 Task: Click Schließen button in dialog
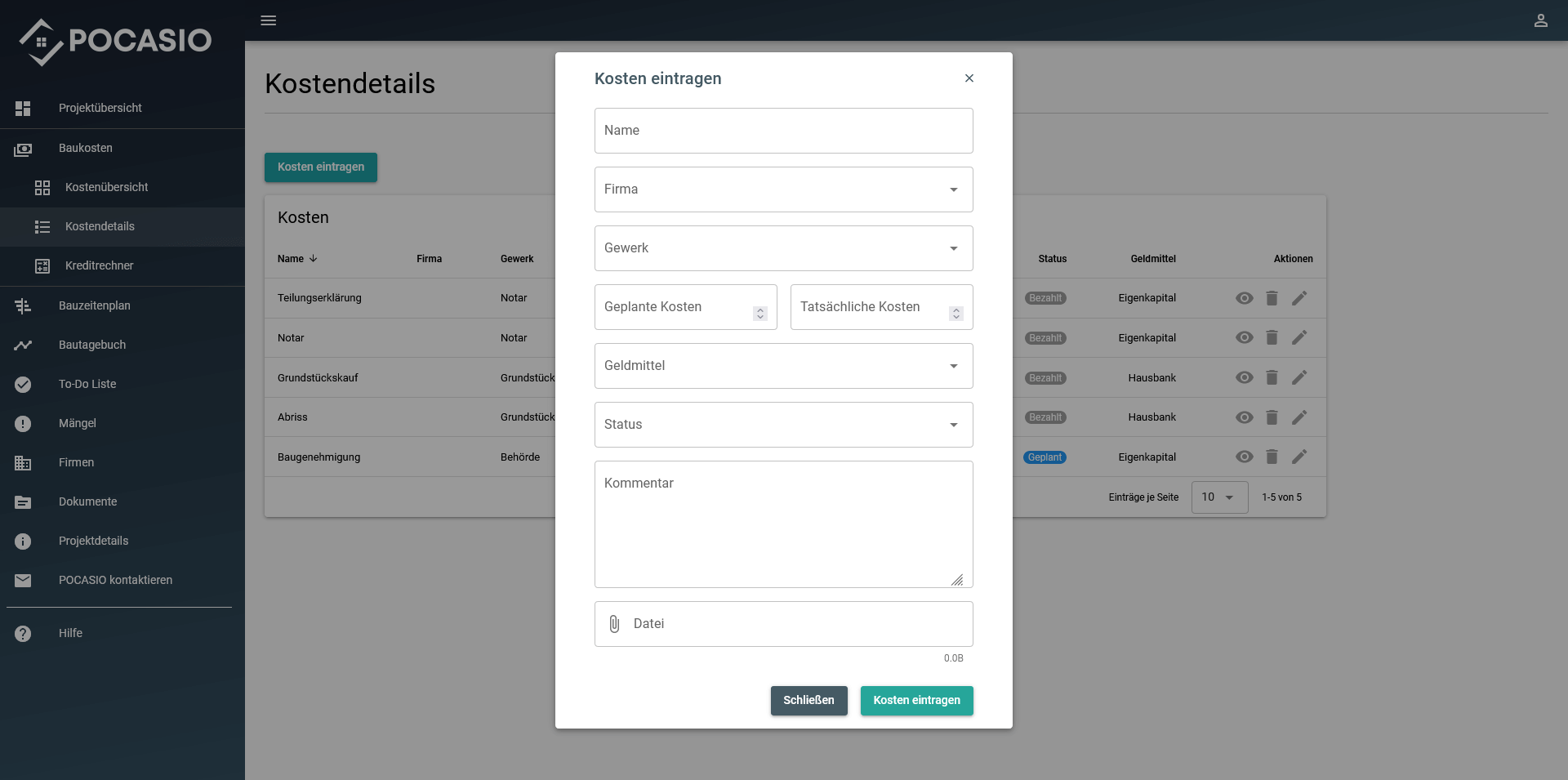[808, 701]
